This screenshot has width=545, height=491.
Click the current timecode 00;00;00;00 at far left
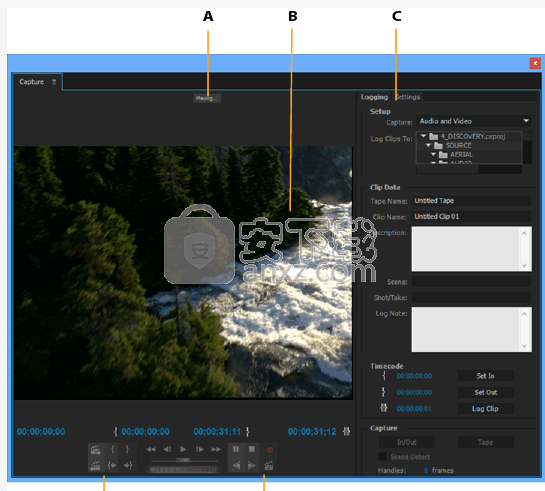pos(41,432)
